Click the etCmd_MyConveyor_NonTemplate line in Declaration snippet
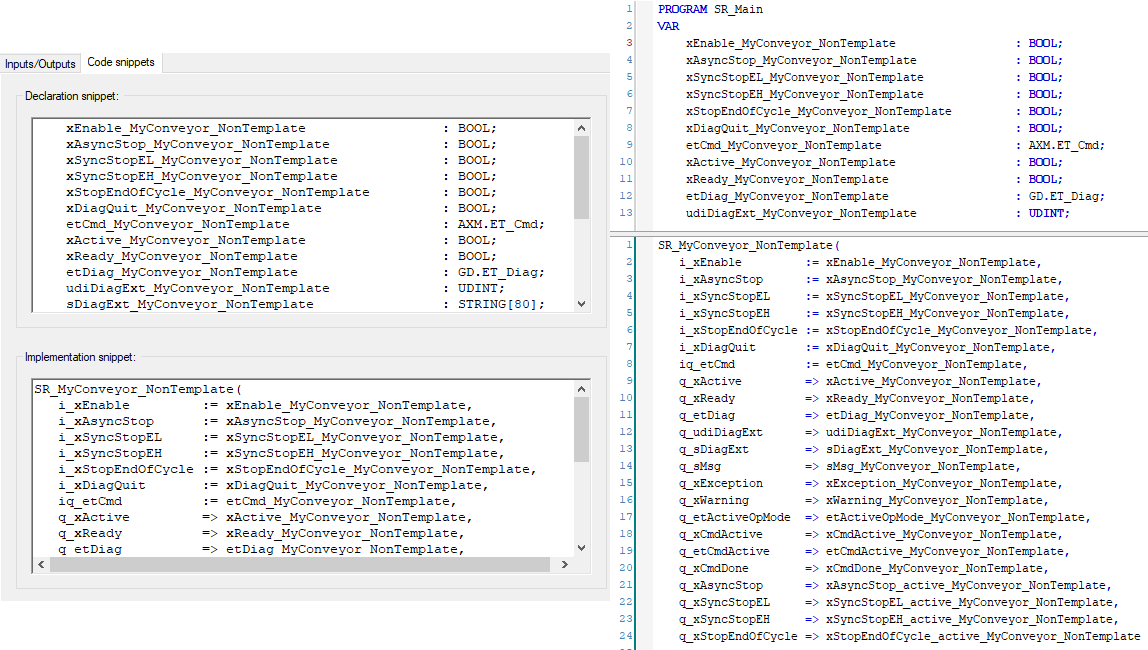This screenshot has width=1148, height=650. 177,224
